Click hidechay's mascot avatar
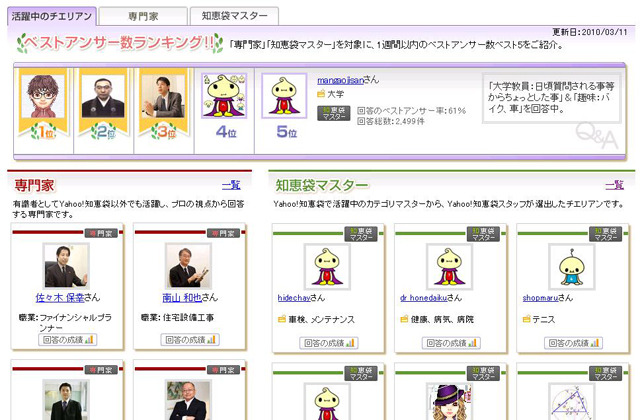This screenshot has width=640, height=420. coord(327,267)
